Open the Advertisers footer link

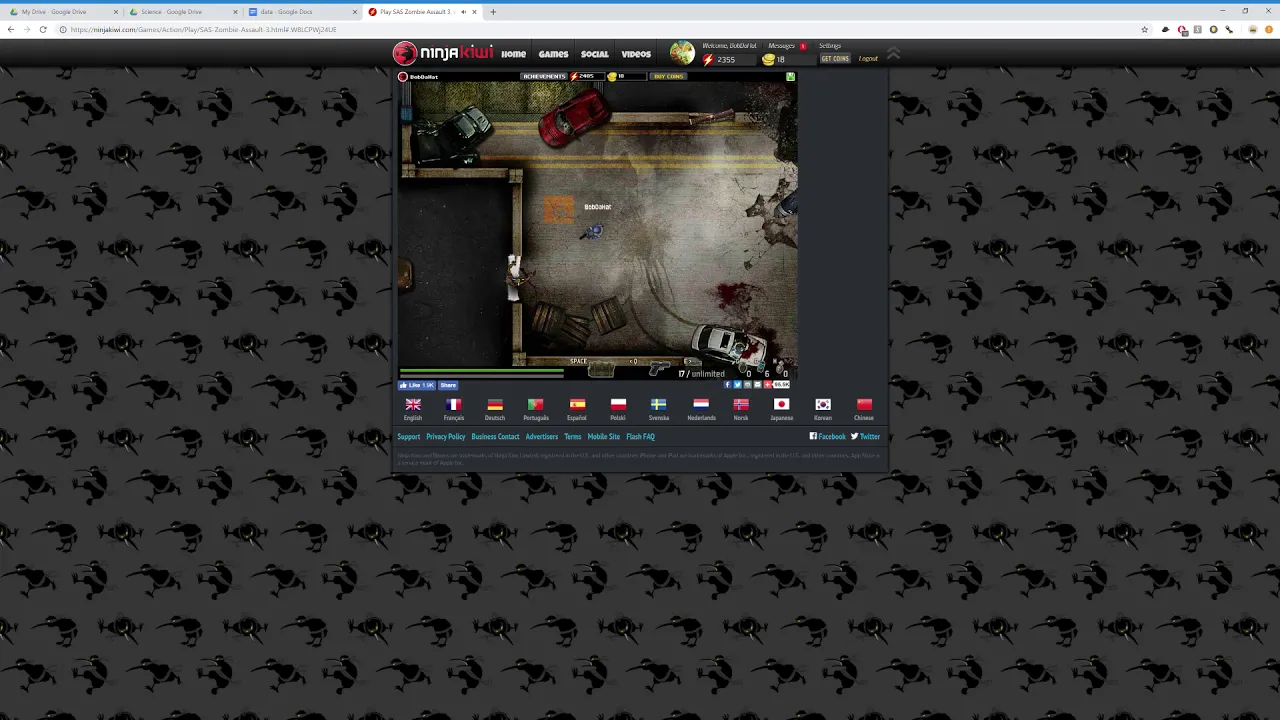[542, 437]
